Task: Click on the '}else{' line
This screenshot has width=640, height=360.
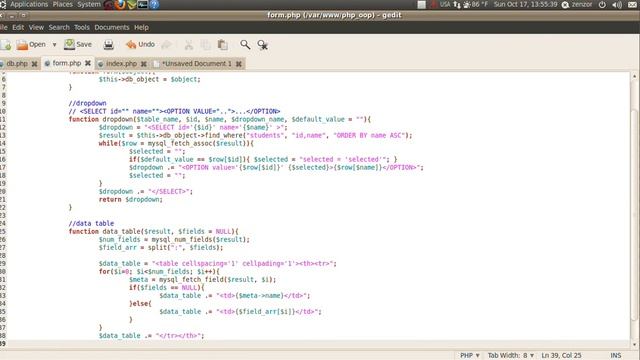Action: [140, 304]
